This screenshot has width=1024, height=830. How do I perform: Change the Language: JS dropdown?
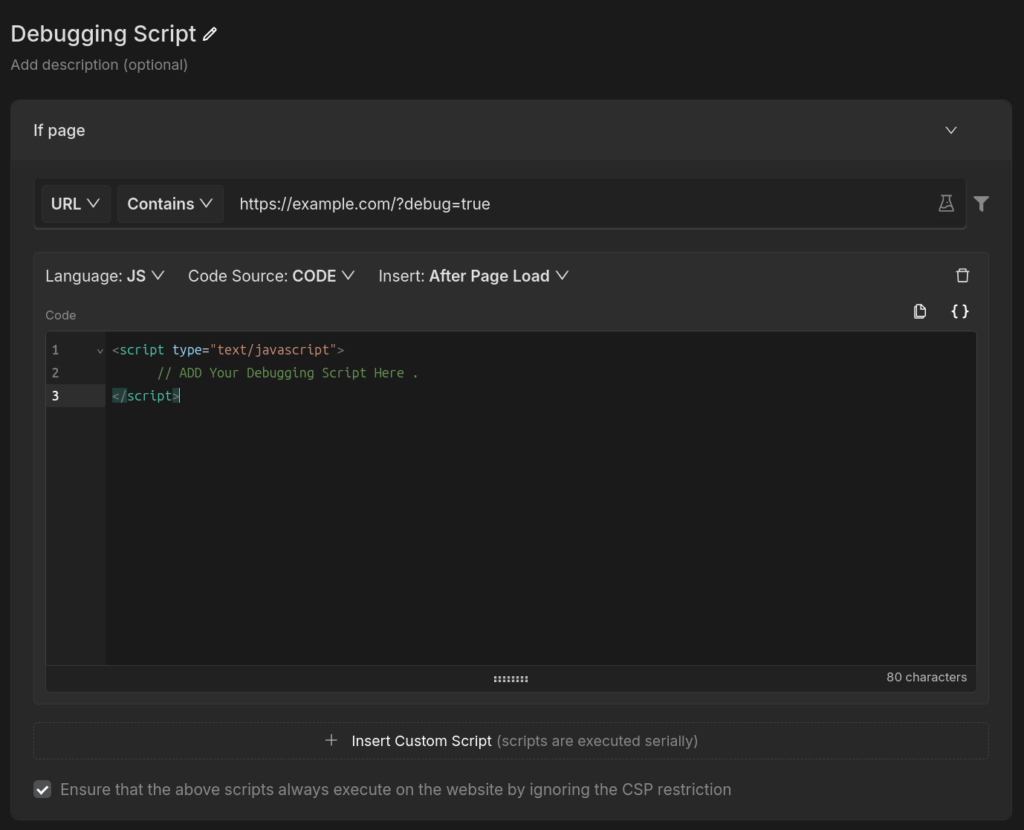104,276
